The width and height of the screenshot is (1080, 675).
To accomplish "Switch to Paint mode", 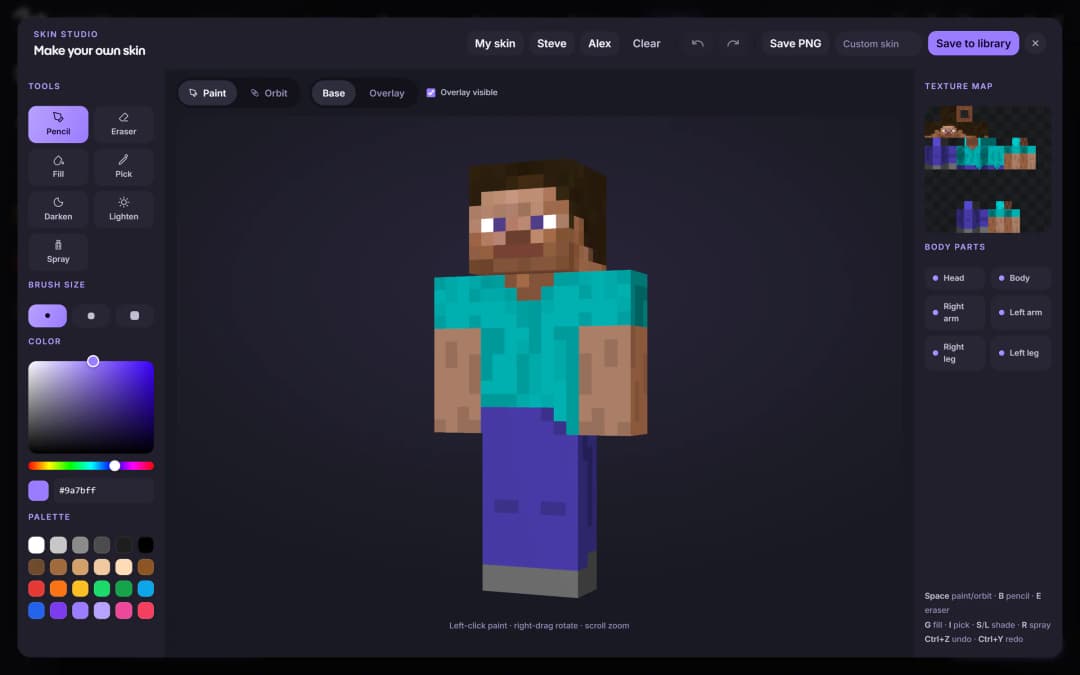I will click(x=207, y=93).
